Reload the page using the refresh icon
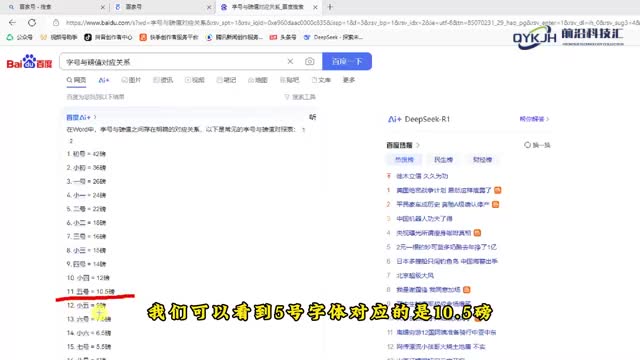The height and width of the screenshot is (360, 640). [x=32, y=22]
